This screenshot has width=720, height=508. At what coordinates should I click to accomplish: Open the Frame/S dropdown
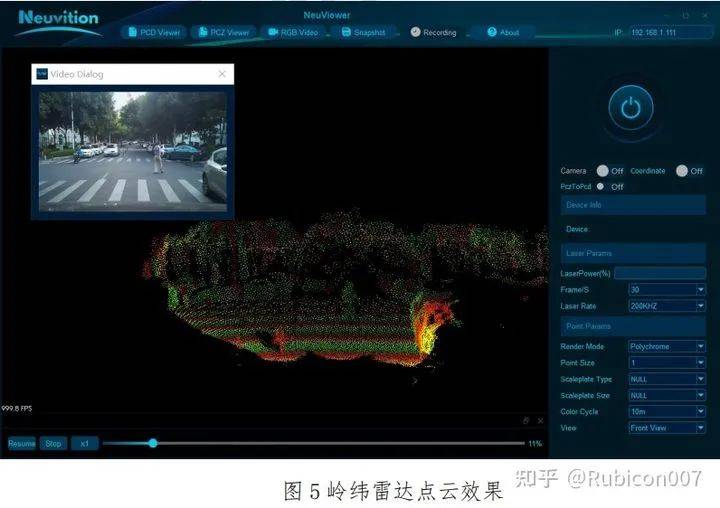666,290
